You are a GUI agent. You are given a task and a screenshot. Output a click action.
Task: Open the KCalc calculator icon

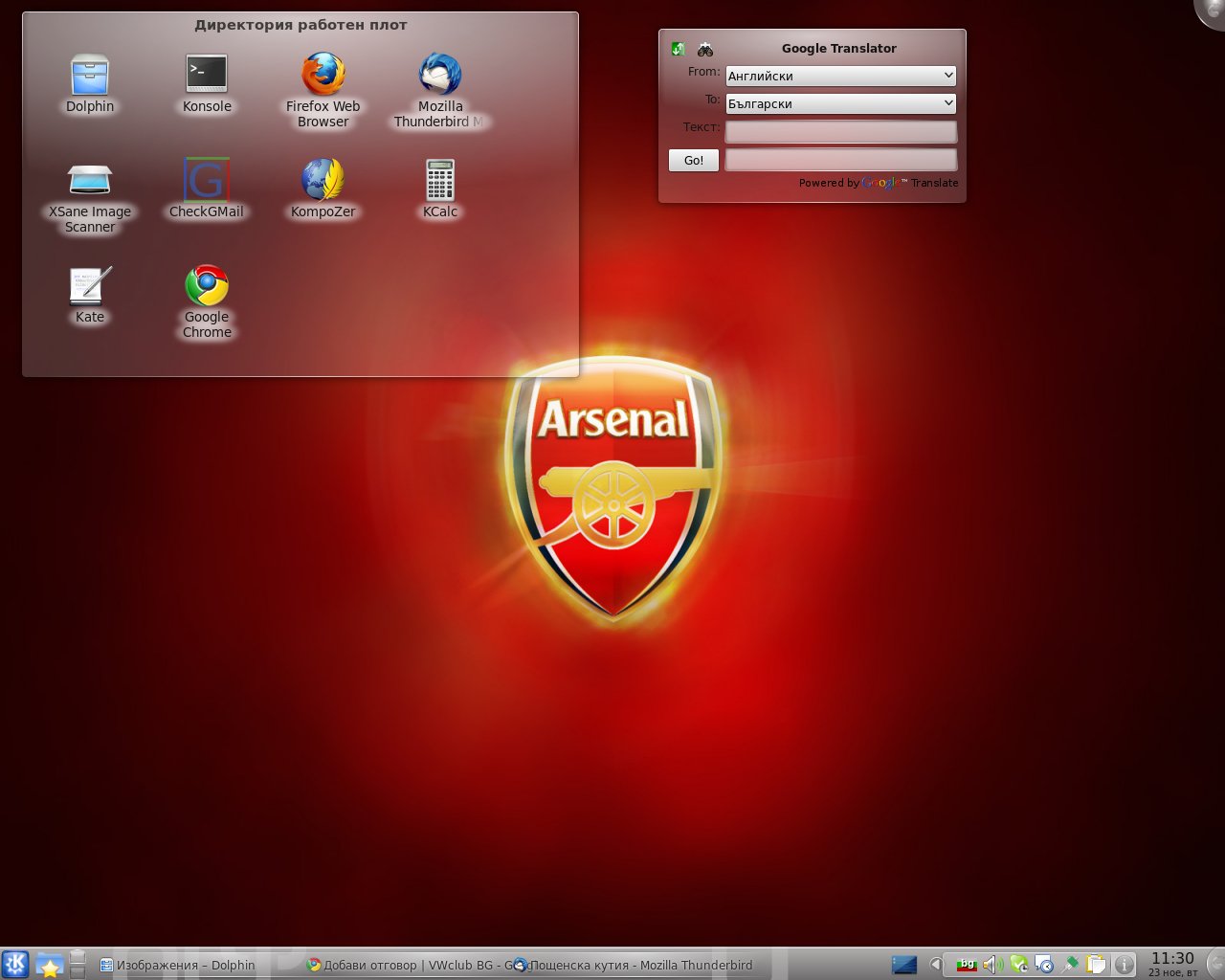(440, 180)
